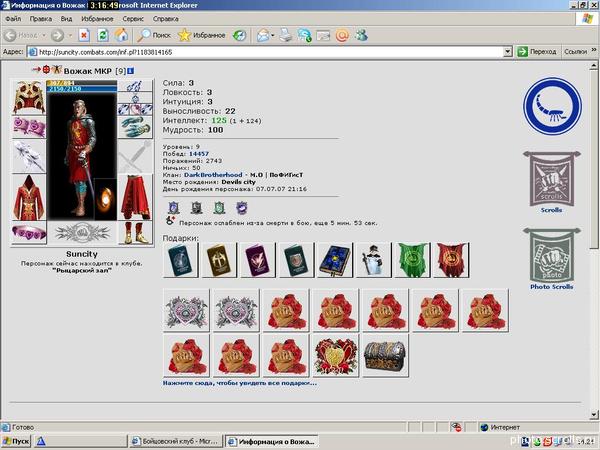Screen dimensions: 600x450
Task: Click the white dagger weapon slot
Action: (x=29, y=156)
